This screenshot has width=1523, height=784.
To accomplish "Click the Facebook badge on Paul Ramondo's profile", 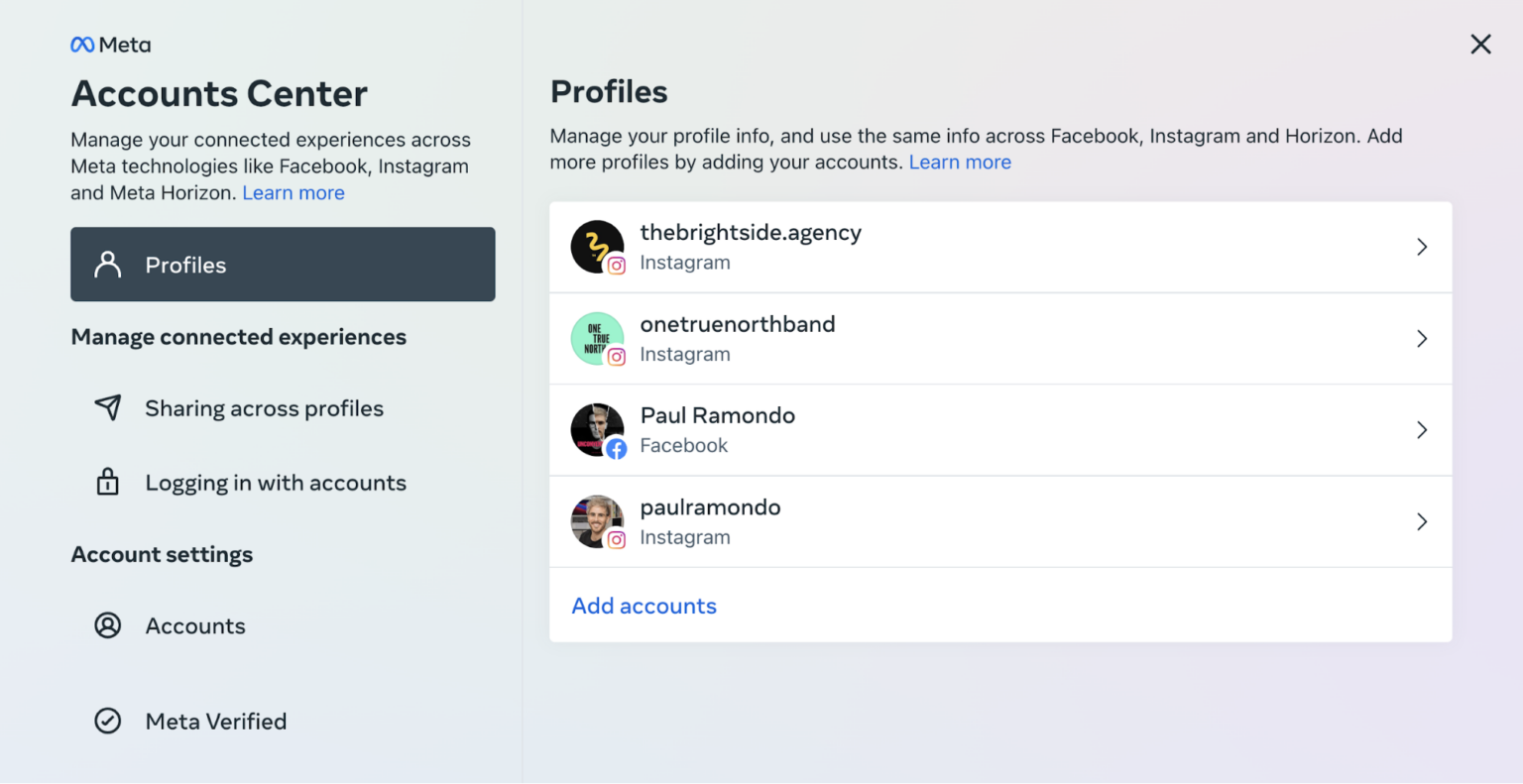I will (617, 448).
